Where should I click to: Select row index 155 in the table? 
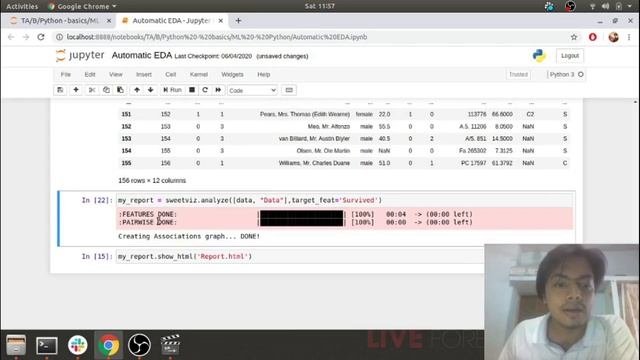pyautogui.click(x=126, y=163)
